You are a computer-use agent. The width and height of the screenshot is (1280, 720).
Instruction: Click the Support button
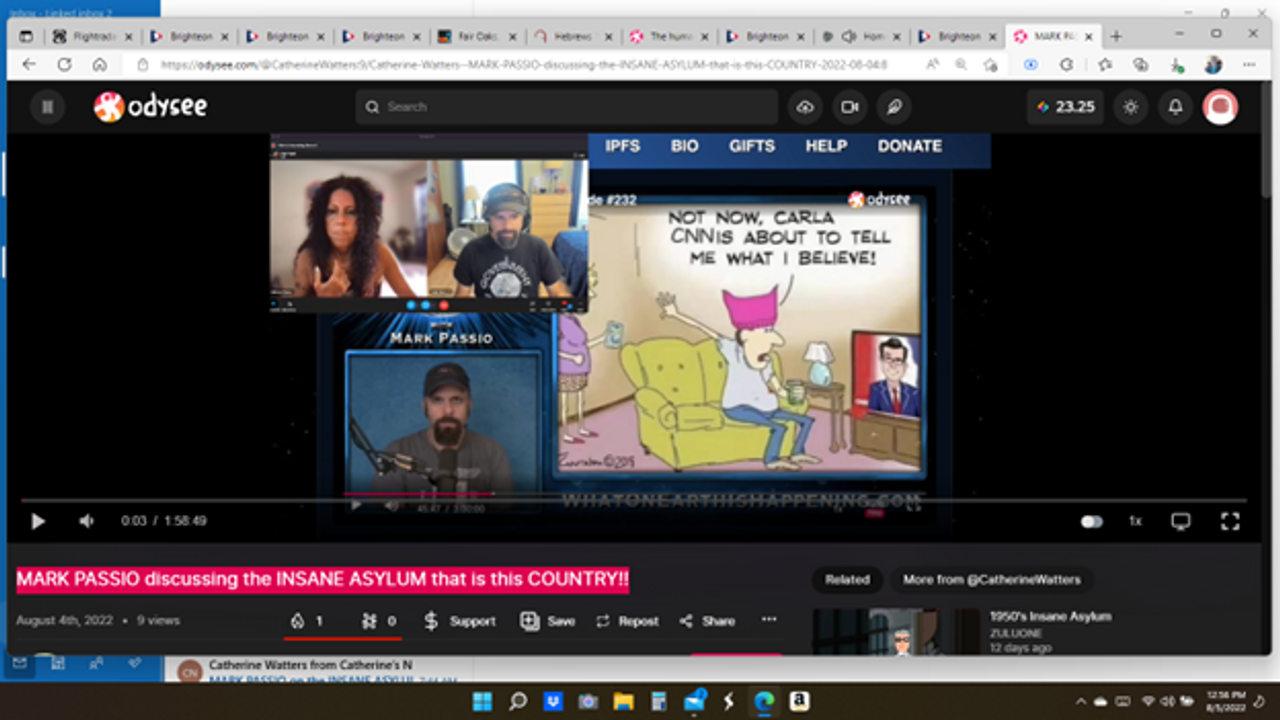(x=459, y=621)
